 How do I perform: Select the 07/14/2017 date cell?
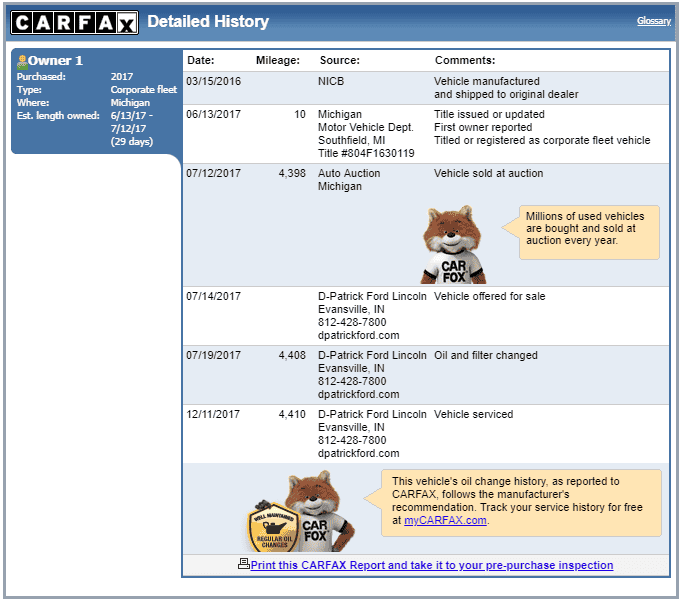213,296
